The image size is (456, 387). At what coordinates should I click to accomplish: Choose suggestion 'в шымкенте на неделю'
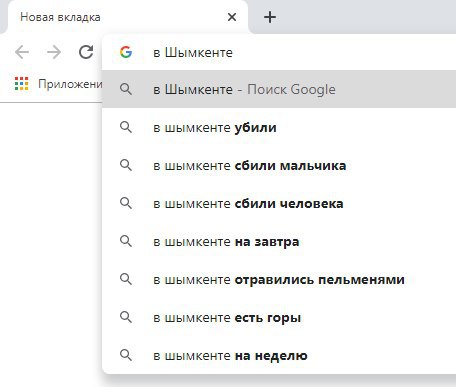[279, 355]
